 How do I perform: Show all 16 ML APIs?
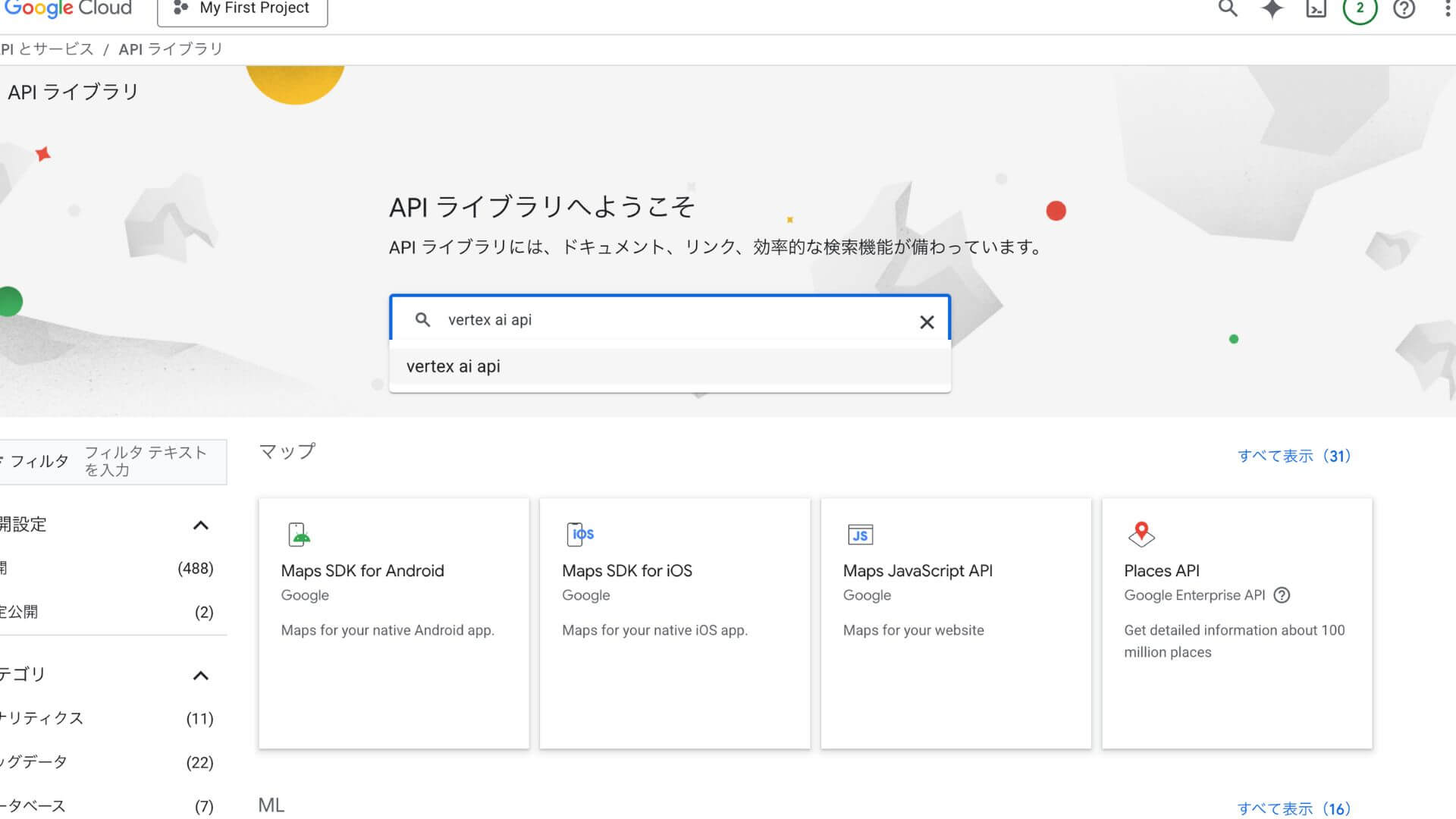click(x=1294, y=808)
